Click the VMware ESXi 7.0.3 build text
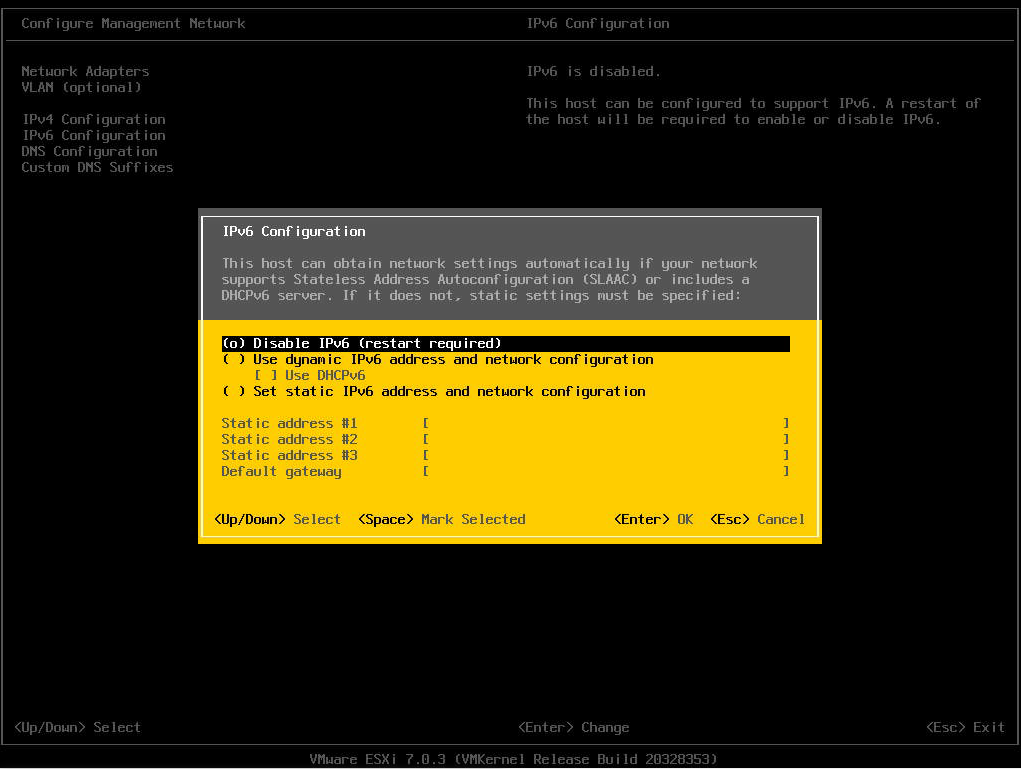Image resolution: width=1021 pixels, height=769 pixels. [x=513, y=759]
